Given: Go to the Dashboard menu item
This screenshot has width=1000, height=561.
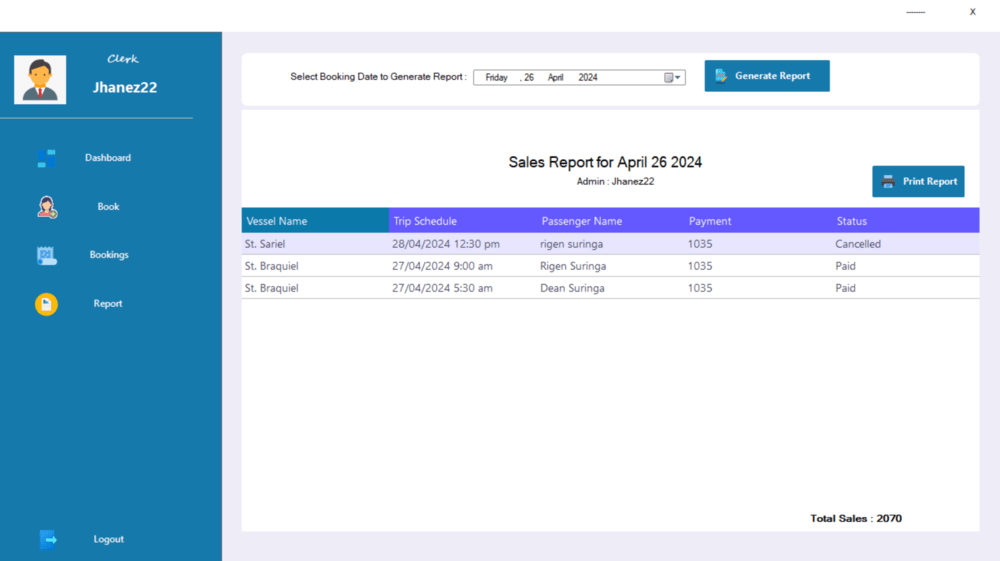Looking at the screenshot, I should pyautogui.click(x=108, y=157).
